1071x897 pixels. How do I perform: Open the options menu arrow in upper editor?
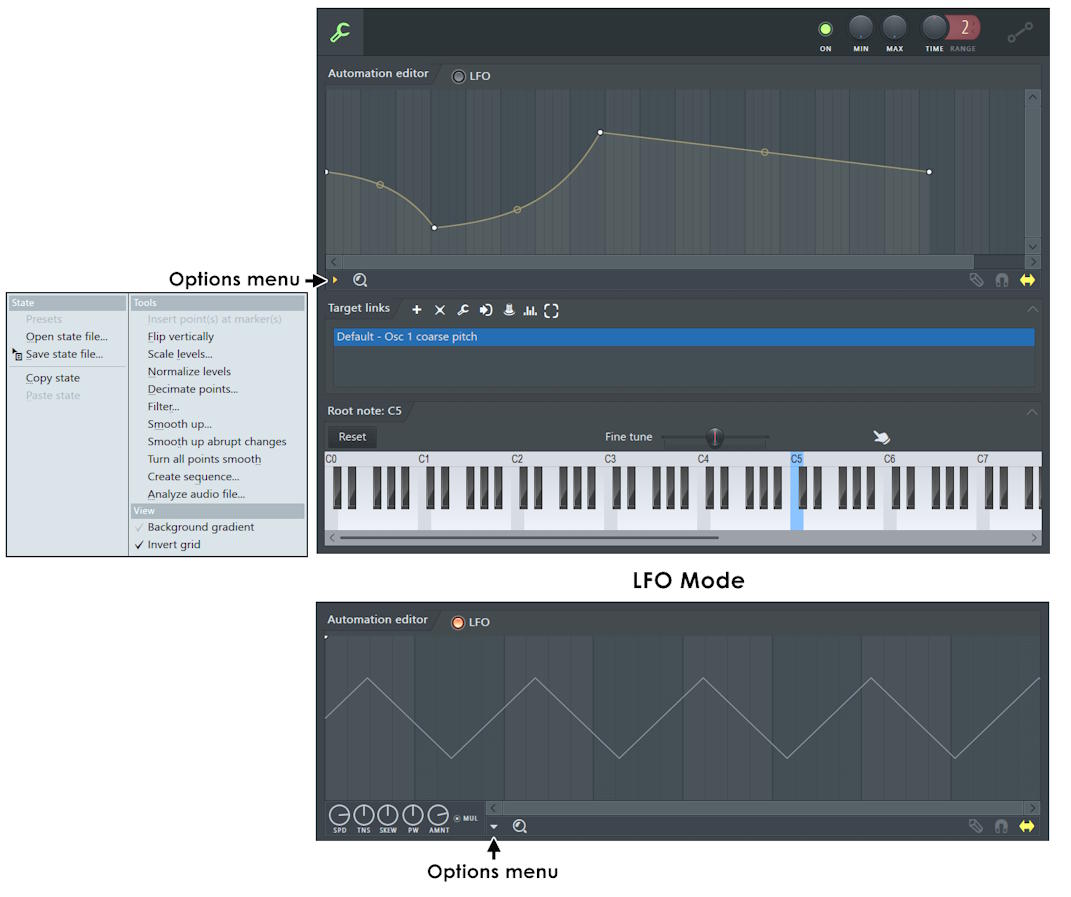point(335,281)
